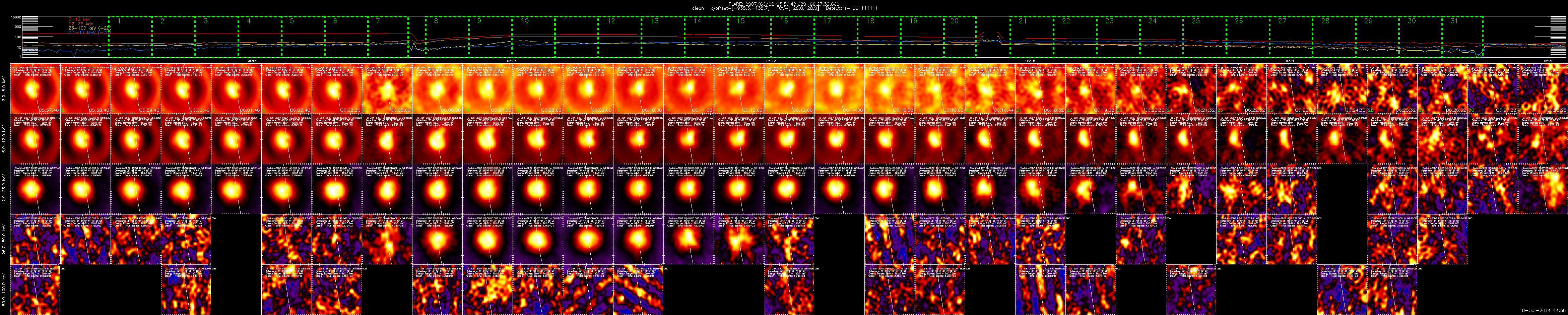The height and width of the screenshot is (315, 1568).
Task: Click the 'Detectors= 001111111' header text
Action: coord(851,8)
